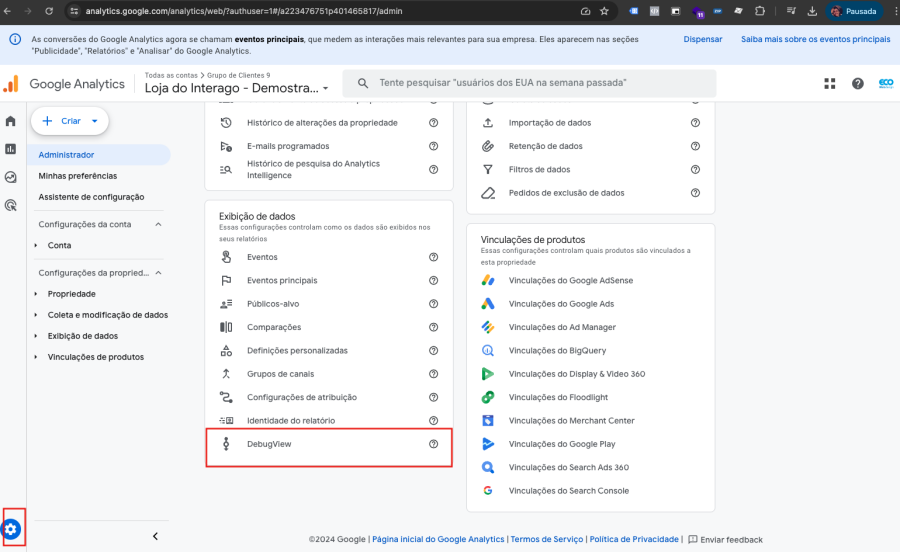Open Política de Privacidade link
This screenshot has width=900, height=552.
point(634,539)
